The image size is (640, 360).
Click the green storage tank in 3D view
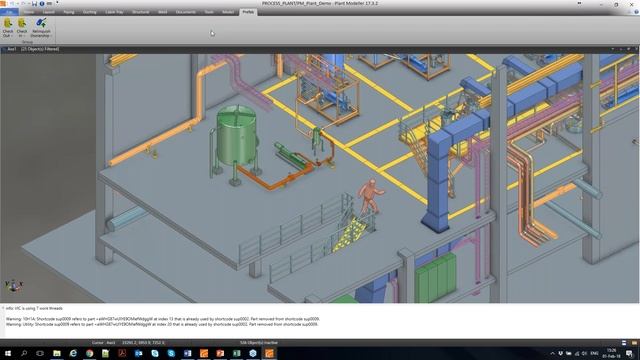coord(236,137)
